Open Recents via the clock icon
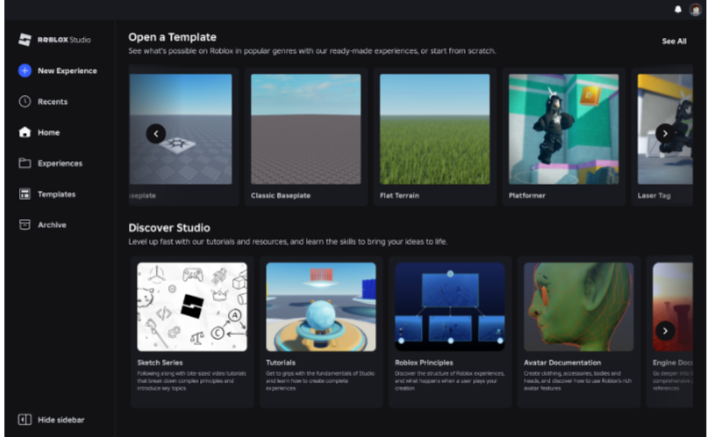715x437 pixels. tap(25, 102)
